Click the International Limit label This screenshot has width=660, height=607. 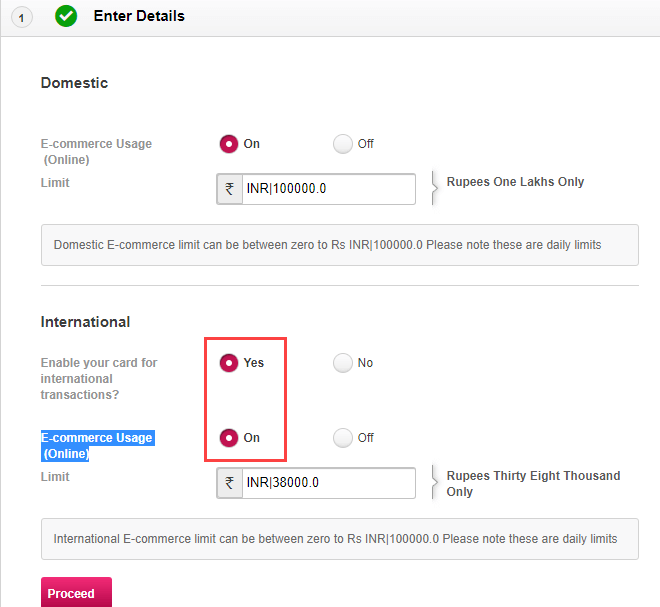pyautogui.click(x=55, y=477)
